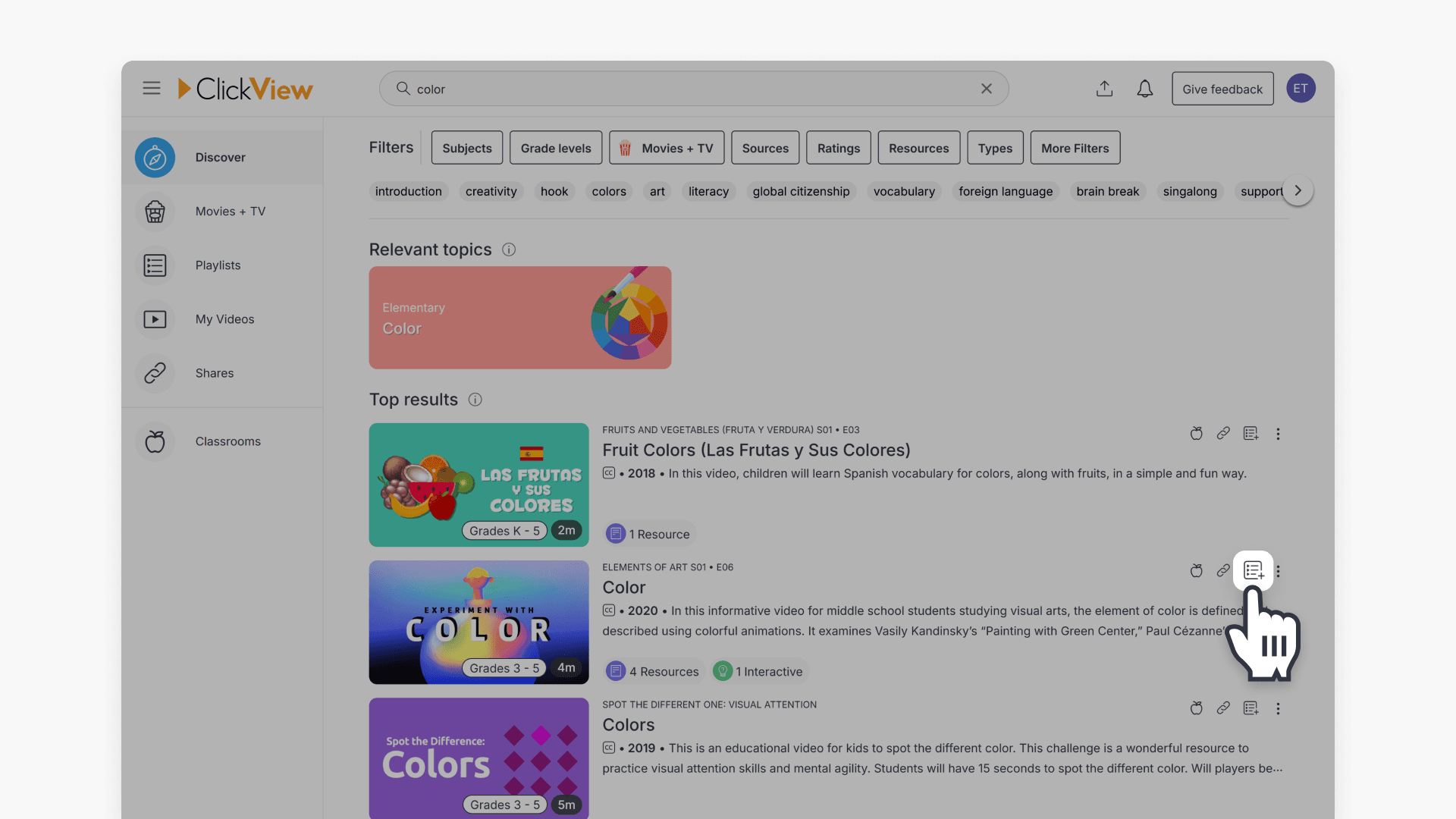1456x819 pixels.
Task: Open Playlists from the sidebar
Action: click(x=217, y=265)
